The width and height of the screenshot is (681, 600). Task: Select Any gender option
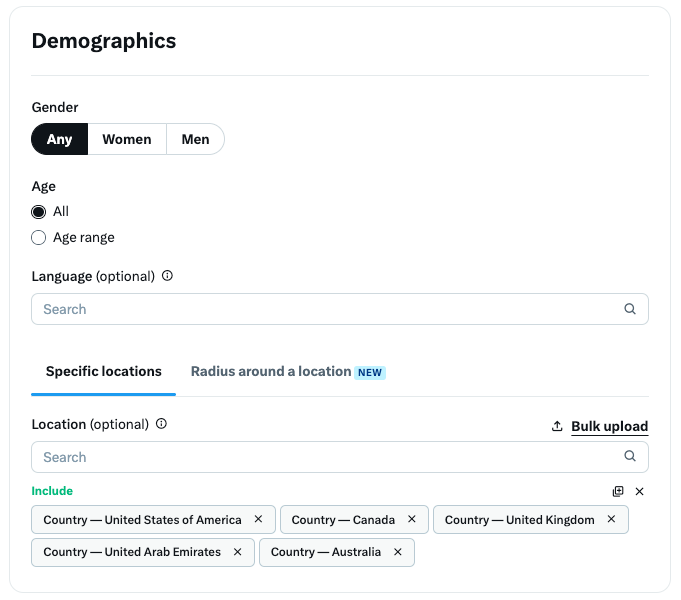(x=60, y=139)
